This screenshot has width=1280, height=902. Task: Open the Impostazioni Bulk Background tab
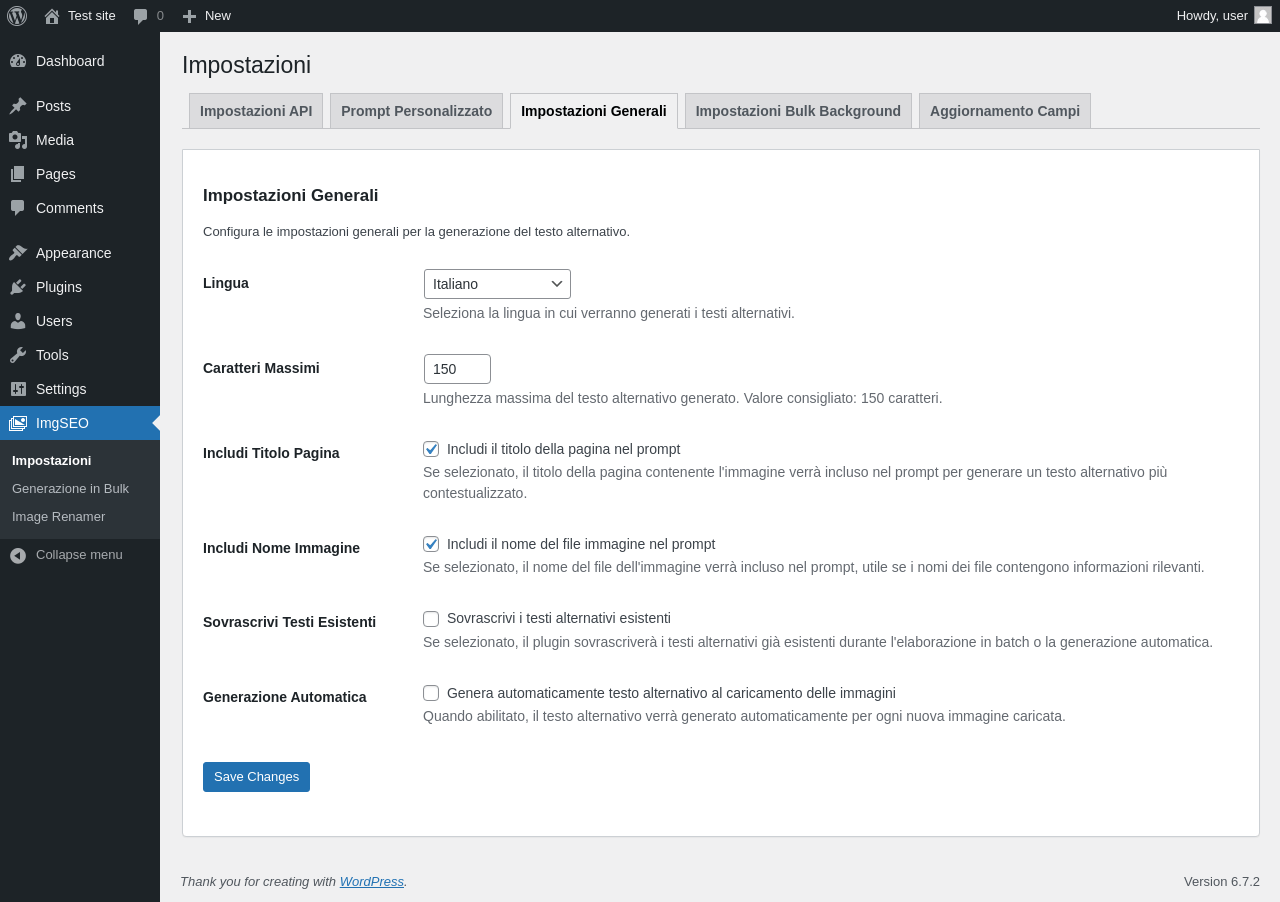[798, 111]
